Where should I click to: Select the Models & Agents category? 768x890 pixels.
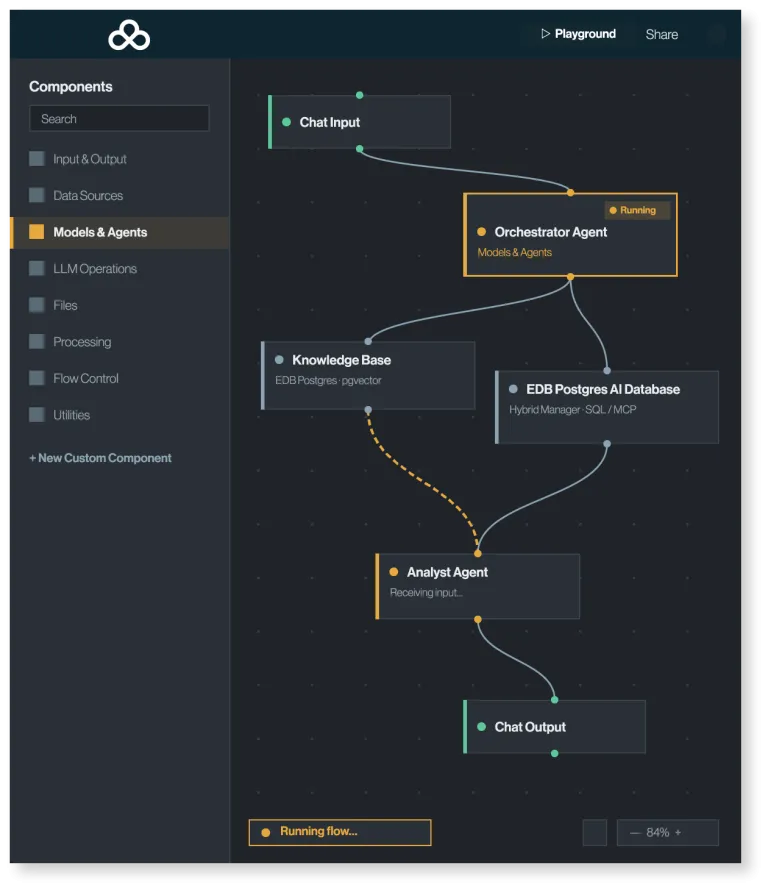point(120,232)
